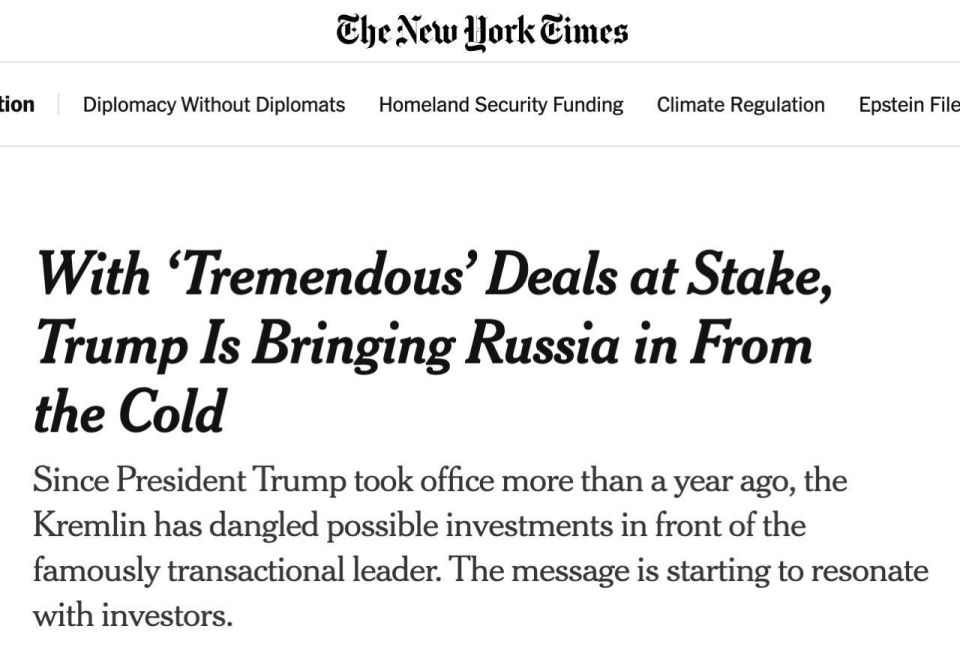Click the divider between Climate Regulation and Epstein Files
The image size is (960, 656).
click(841, 104)
